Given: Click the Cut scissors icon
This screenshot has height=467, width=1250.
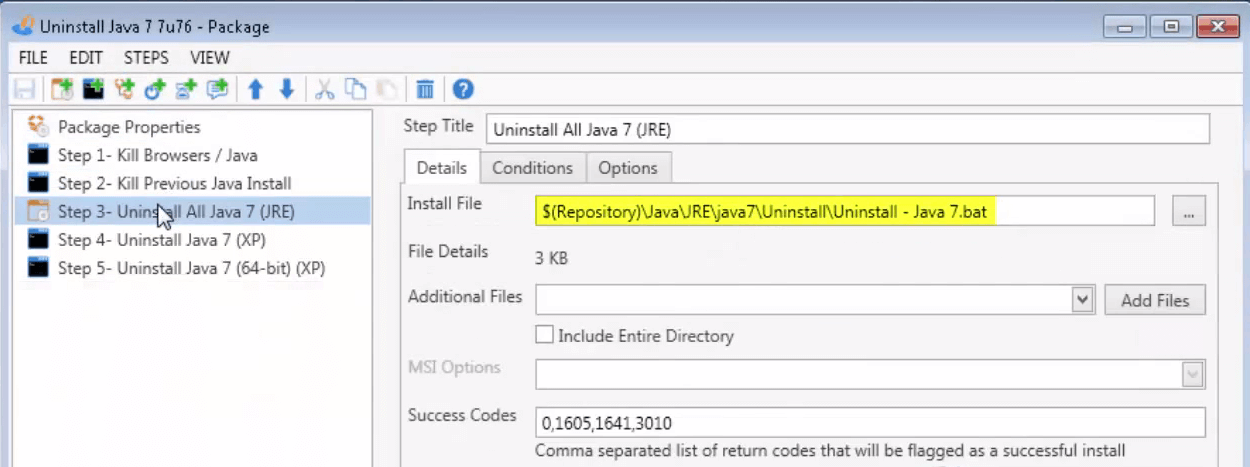Looking at the screenshot, I should coord(324,89).
